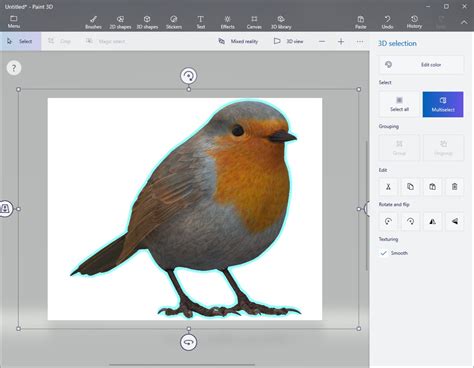
Task: Open the 3D shapes tab
Action: tap(147, 22)
